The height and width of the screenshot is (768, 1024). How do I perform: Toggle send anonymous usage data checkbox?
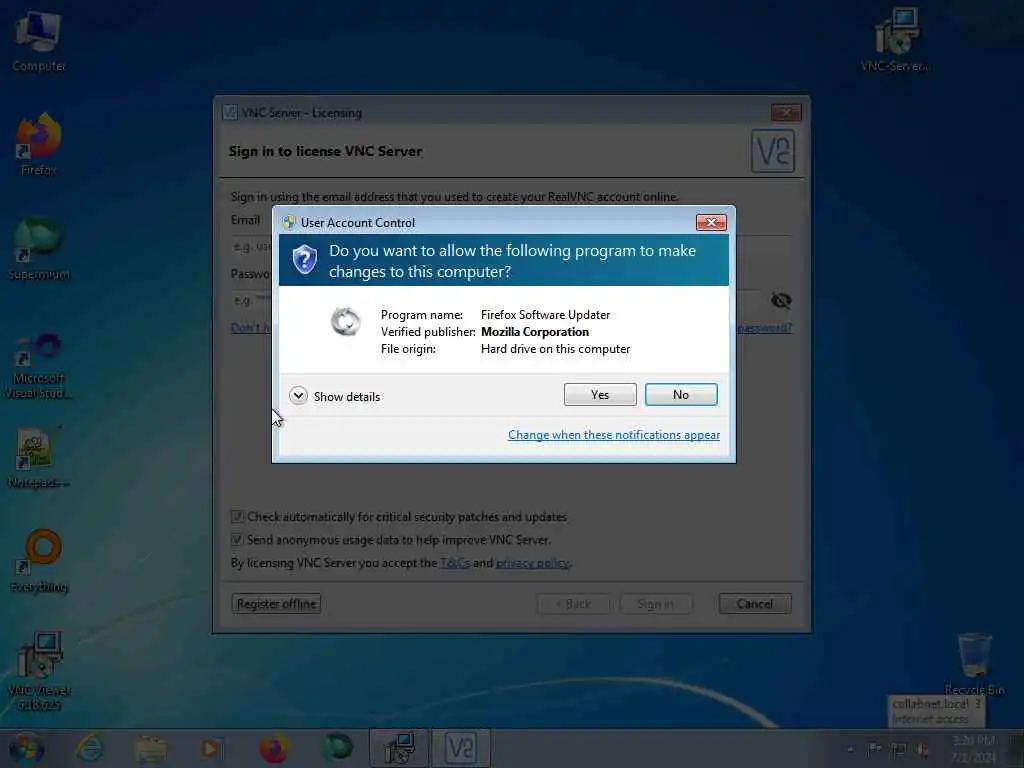coord(237,540)
